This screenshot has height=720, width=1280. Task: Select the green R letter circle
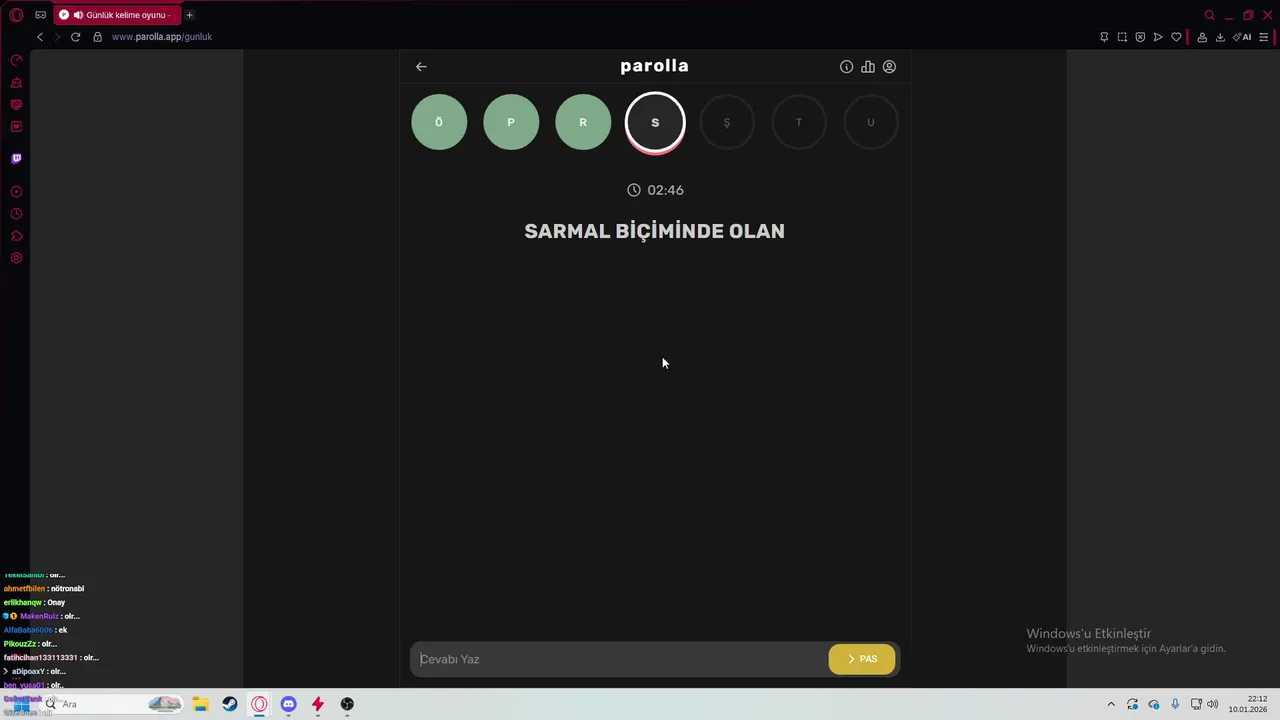click(583, 122)
